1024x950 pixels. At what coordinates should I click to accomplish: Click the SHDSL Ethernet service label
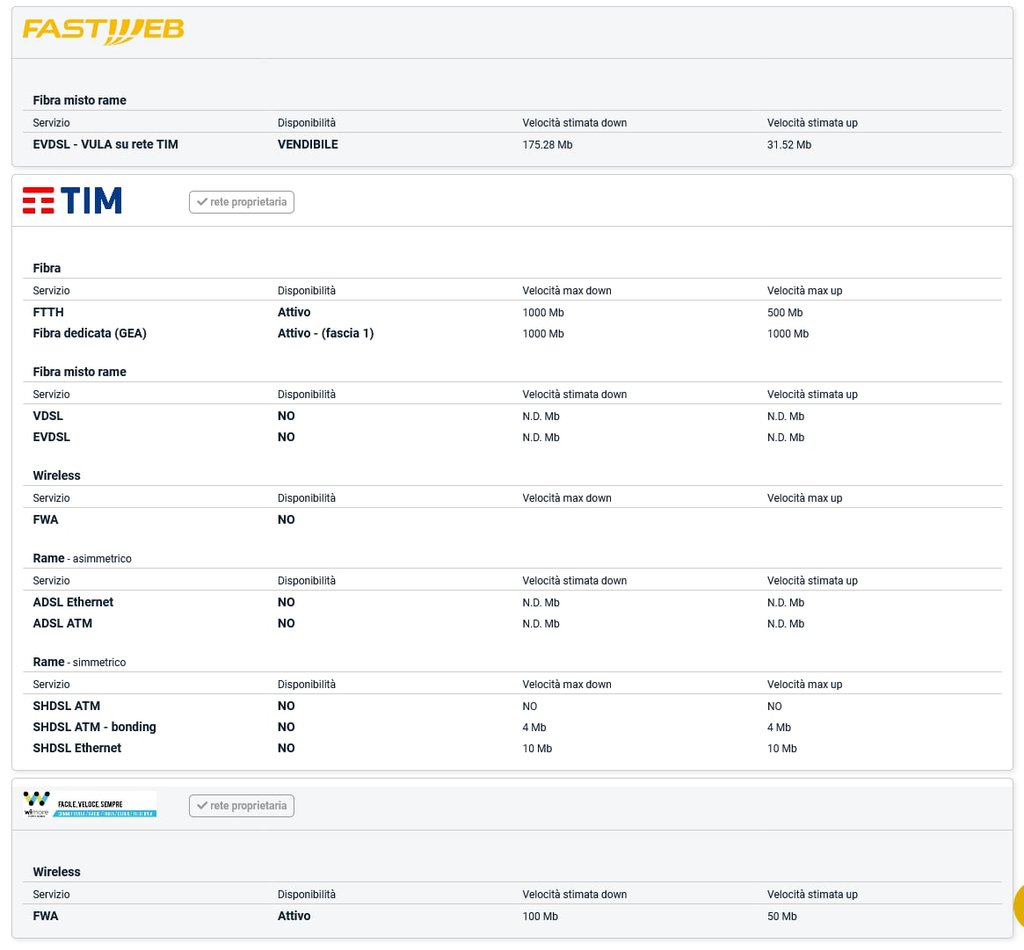pyautogui.click(x=77, y=748)
